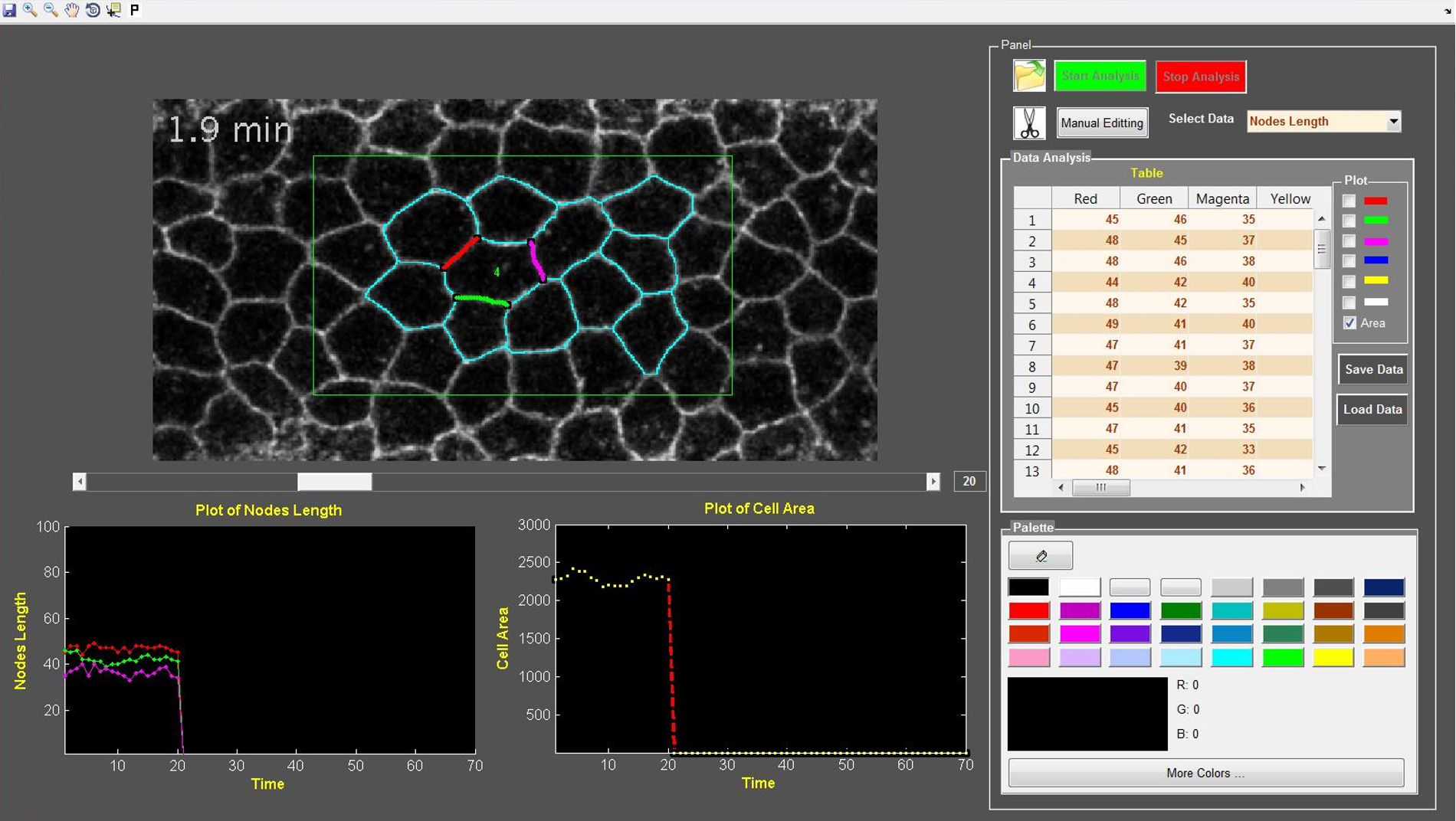1456x821 pixels.
Task: Toggle the green line plot checkbox
Action: pos(1349,221)
